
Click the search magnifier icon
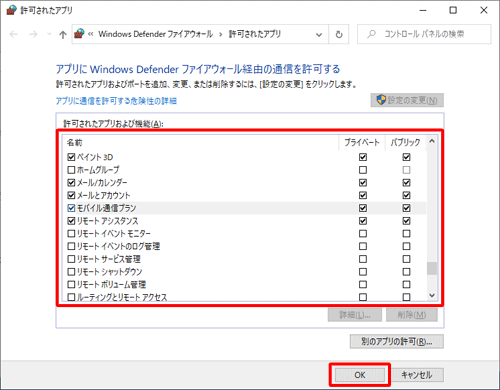[x=372, y=34]
